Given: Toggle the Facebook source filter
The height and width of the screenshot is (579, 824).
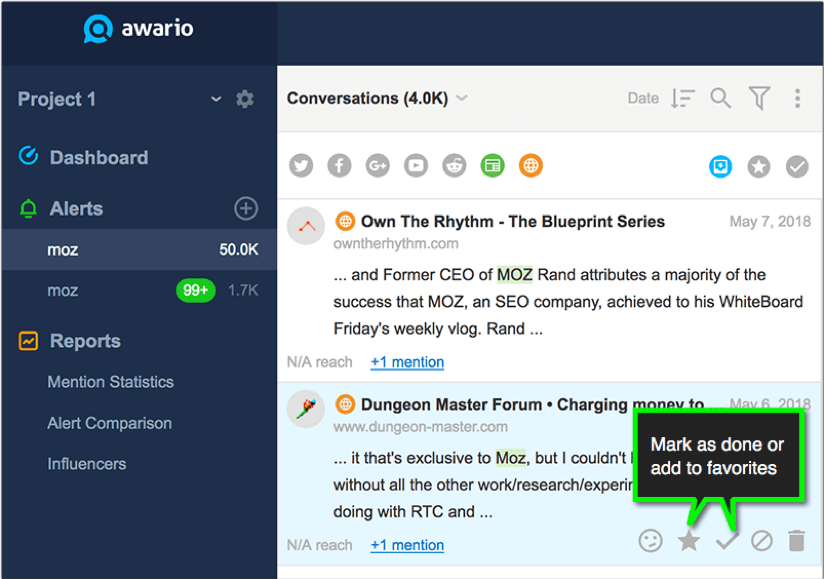Looking at the screenshot, I should (339, 166).
